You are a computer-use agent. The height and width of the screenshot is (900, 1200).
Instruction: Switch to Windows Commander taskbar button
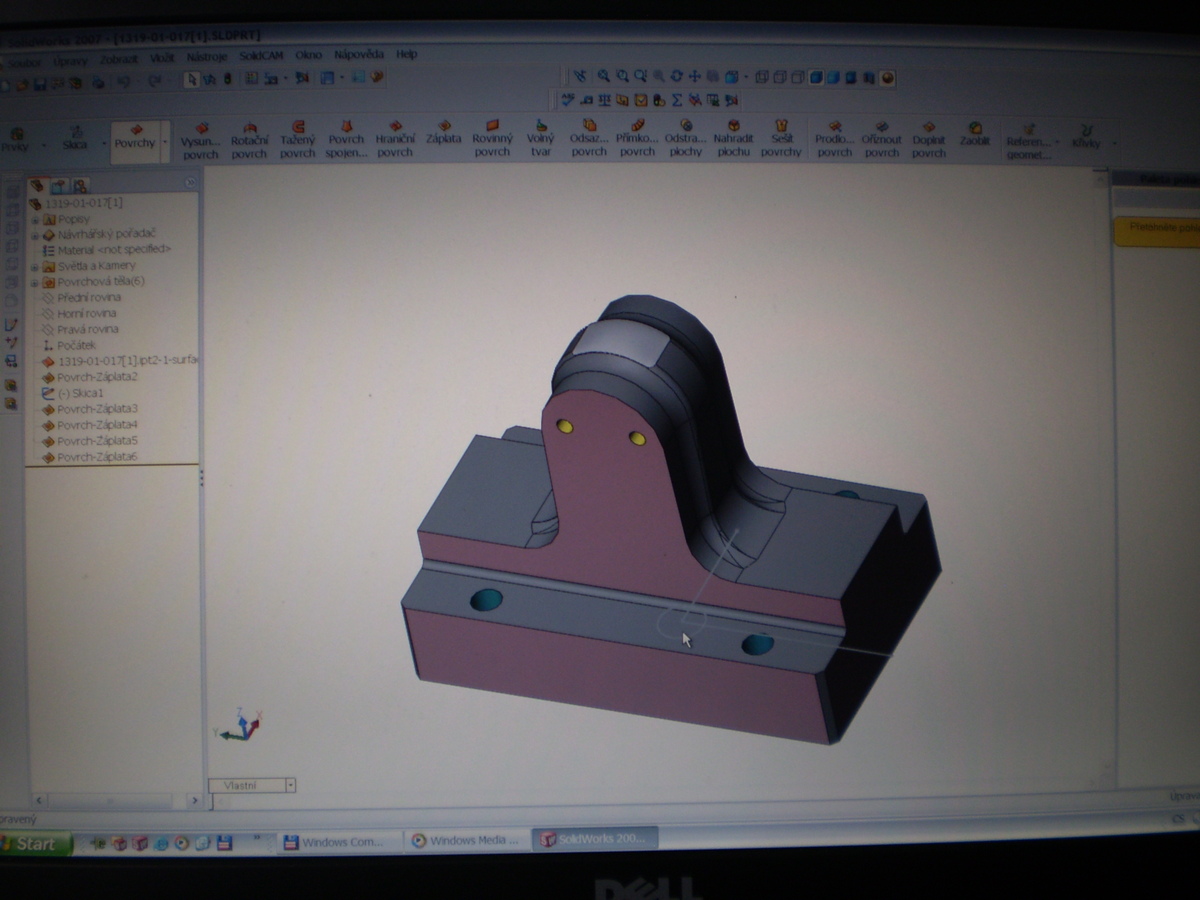[338, 842]
